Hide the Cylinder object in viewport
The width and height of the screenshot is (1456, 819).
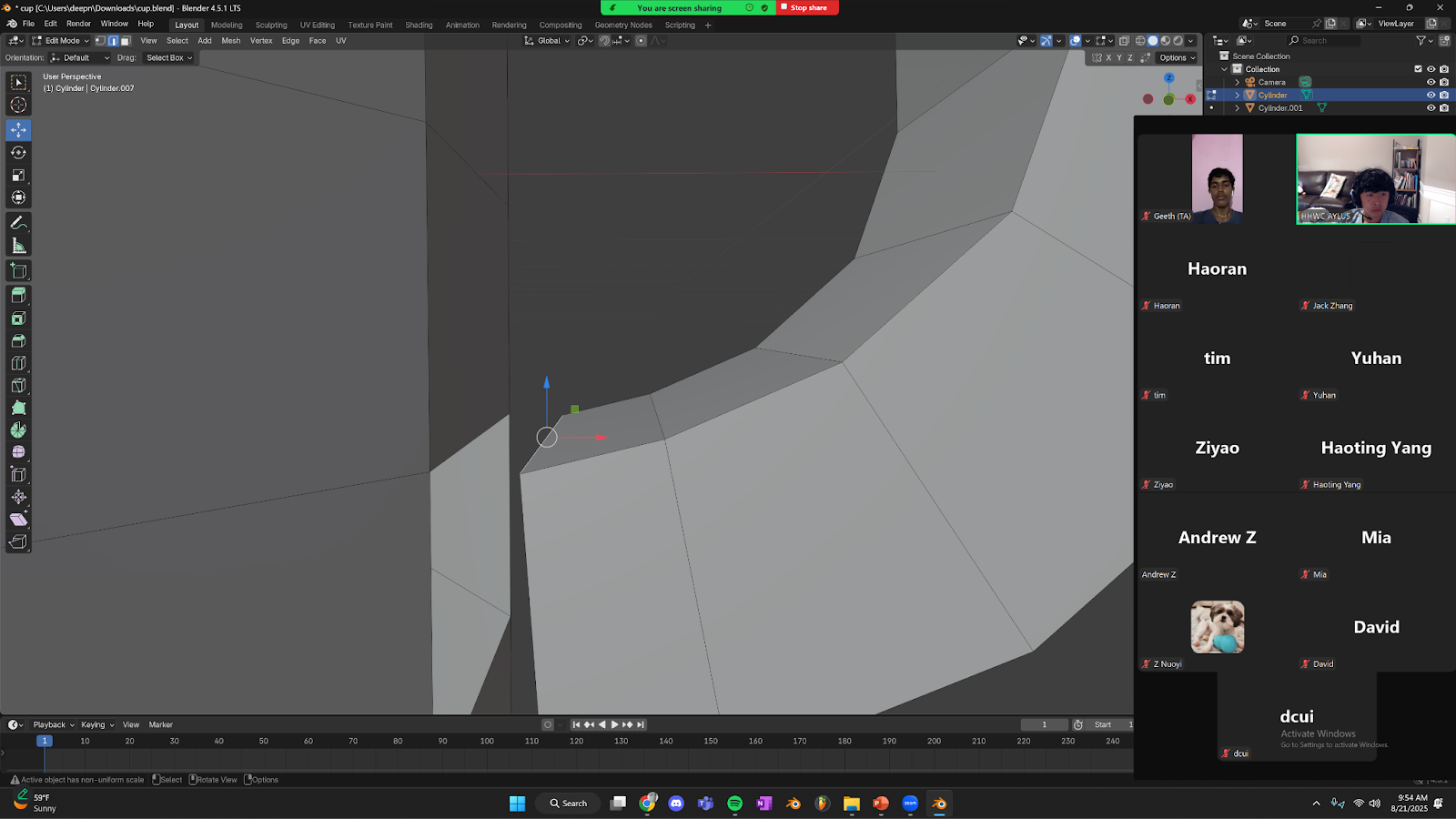point(1431,95)
